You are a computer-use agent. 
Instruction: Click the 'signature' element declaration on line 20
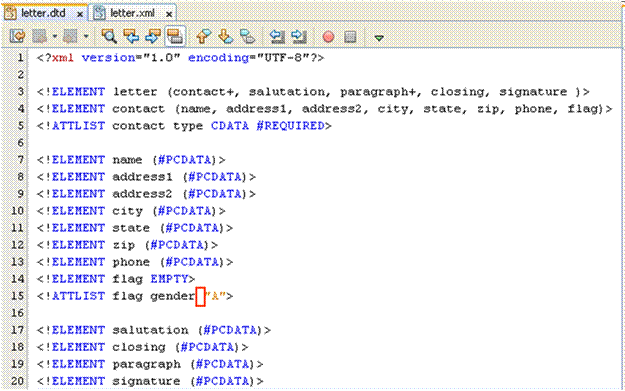pos(150,381)
